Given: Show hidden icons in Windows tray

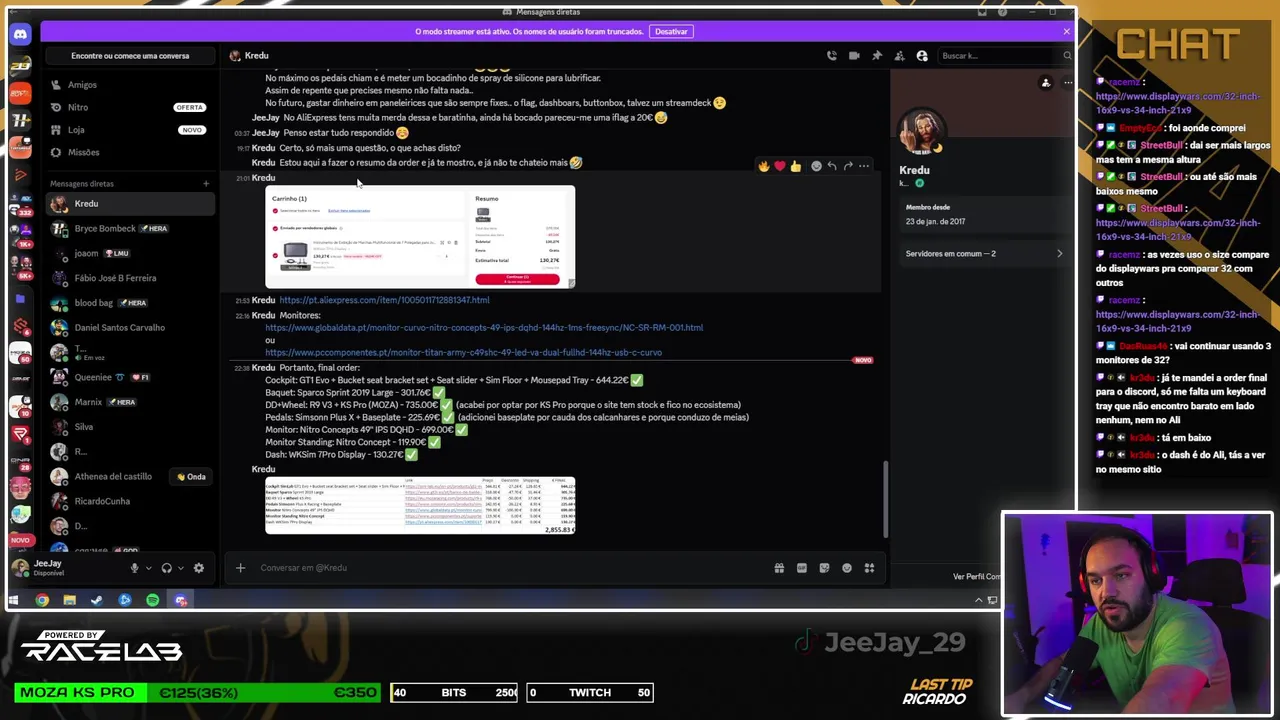Looking at the screenshot, I should (978, 600).
